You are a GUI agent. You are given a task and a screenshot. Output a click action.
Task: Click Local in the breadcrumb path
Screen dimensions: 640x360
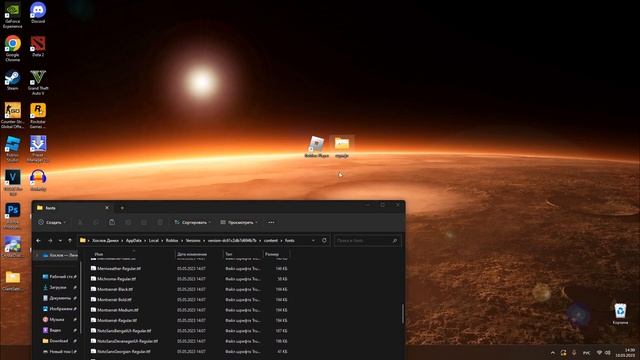[x=153, y=240]
